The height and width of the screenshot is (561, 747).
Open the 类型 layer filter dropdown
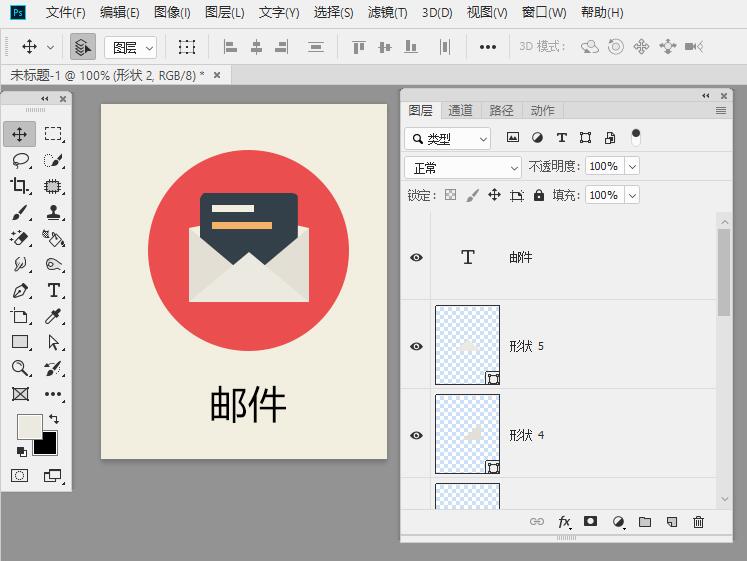pyautogui.click(x=448, y=139)
